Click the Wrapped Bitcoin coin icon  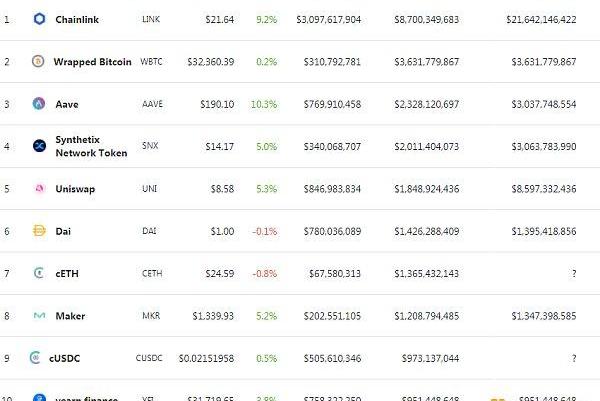click(x=38, y=62)
